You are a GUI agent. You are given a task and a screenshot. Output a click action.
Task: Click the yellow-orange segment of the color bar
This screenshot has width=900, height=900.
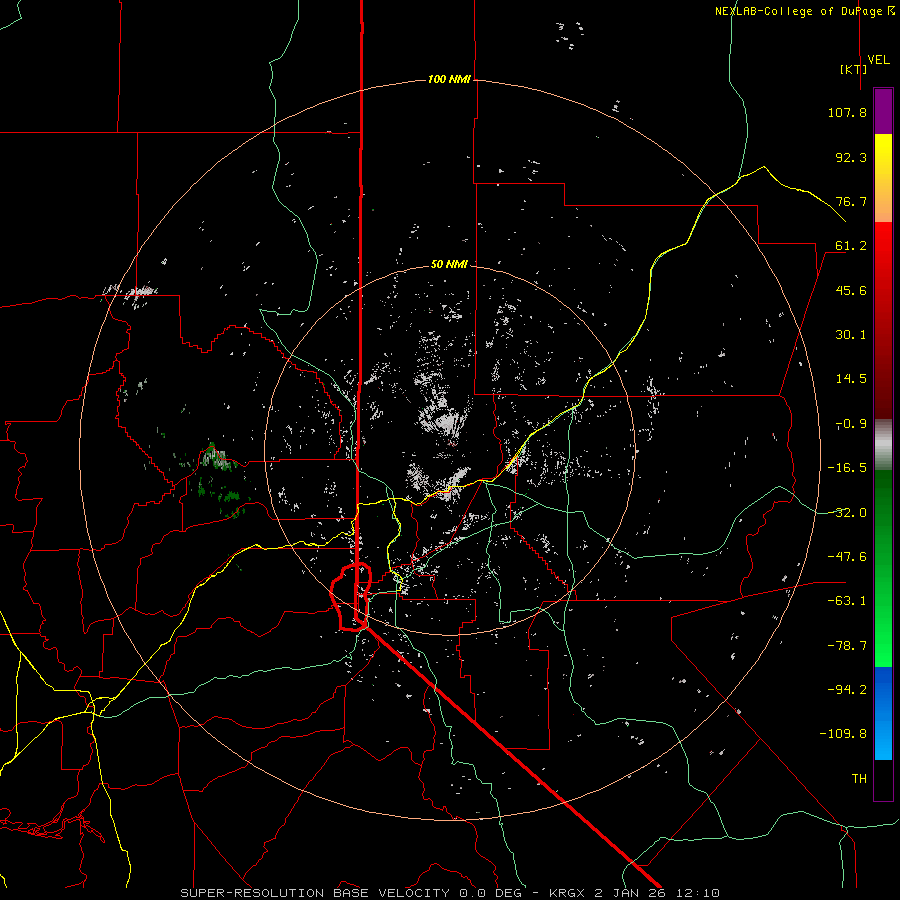(x=883, y=178)
